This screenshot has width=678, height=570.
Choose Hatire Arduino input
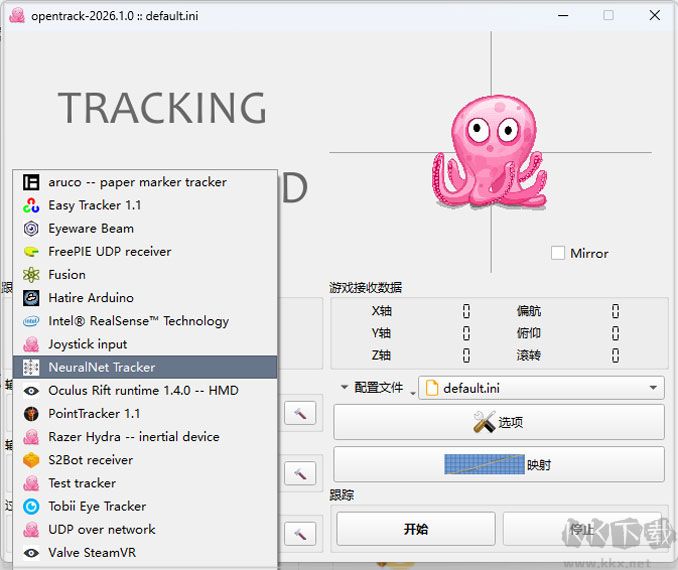click(145, 298)
